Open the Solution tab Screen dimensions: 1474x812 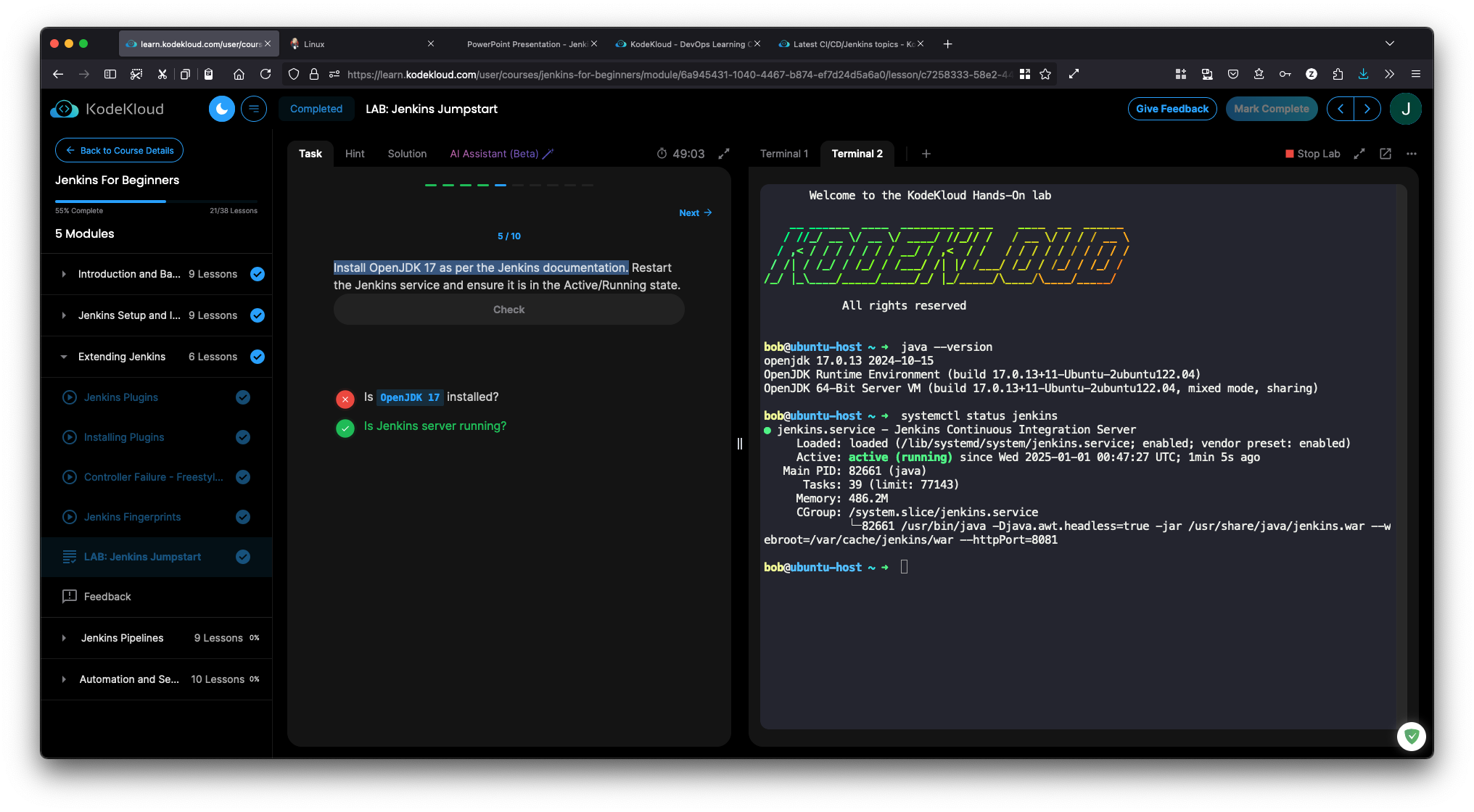click(x=407, y=154)
